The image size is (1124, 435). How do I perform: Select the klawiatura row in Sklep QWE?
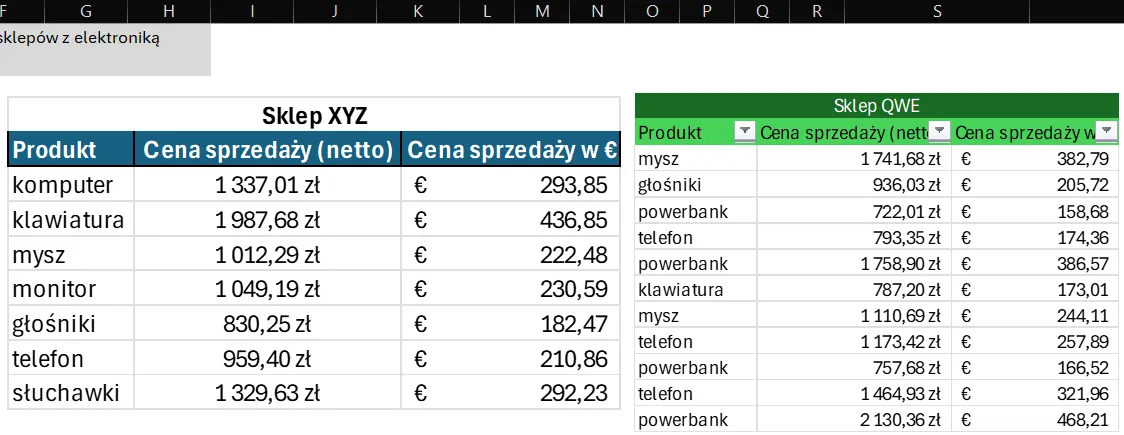tap(695, 290)
